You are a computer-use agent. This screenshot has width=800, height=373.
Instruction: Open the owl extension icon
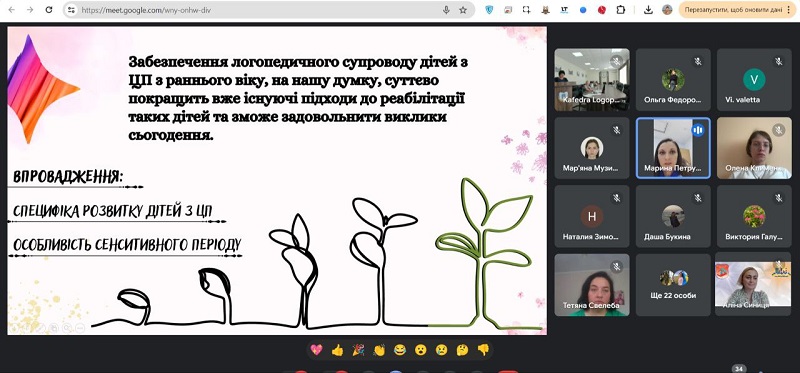click(x=545, y=10)
